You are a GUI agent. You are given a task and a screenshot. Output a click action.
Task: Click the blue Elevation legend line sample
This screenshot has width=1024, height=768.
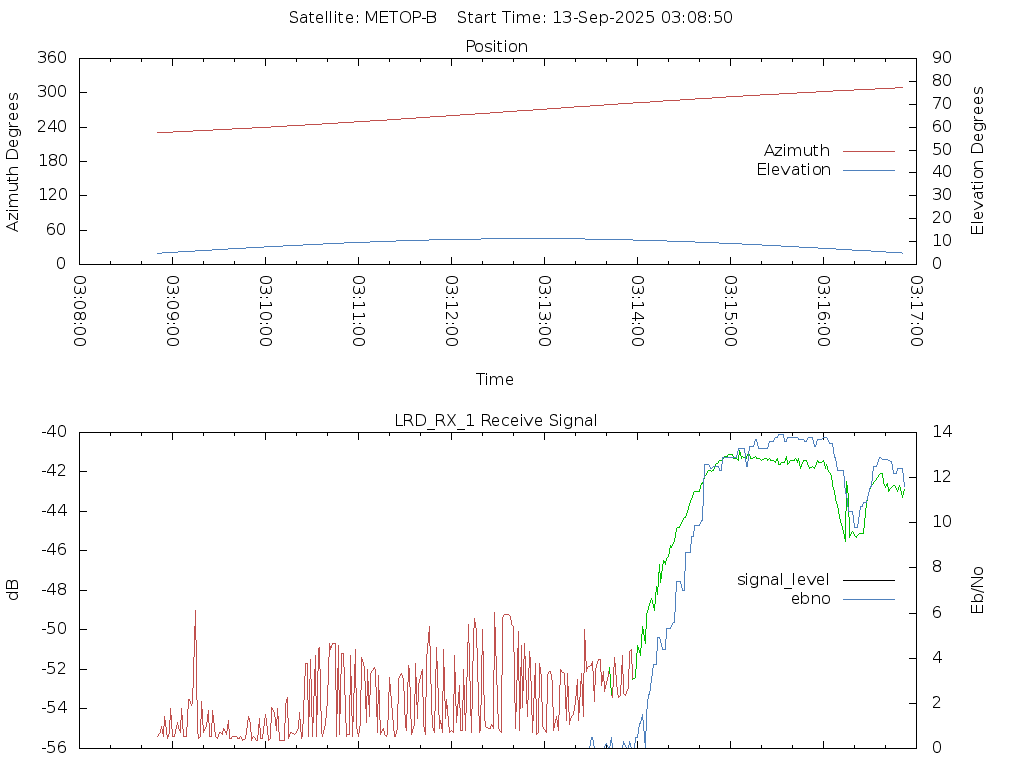click(869, 170)
